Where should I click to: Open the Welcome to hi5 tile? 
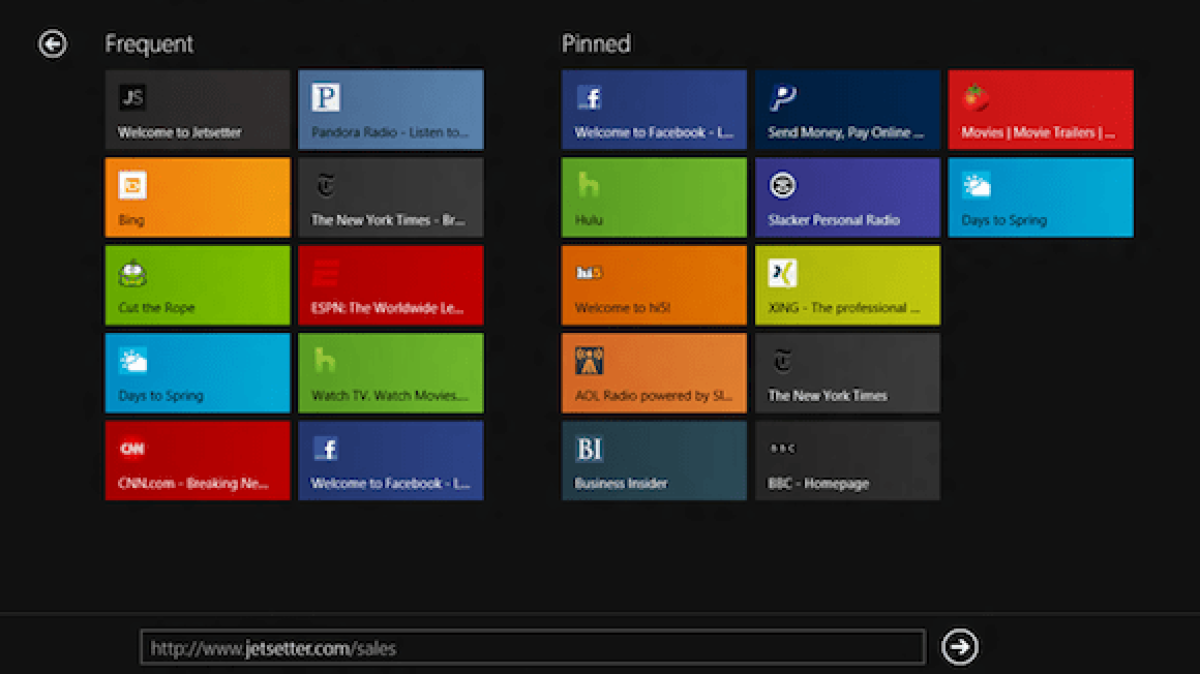click(x=653, y=286)
